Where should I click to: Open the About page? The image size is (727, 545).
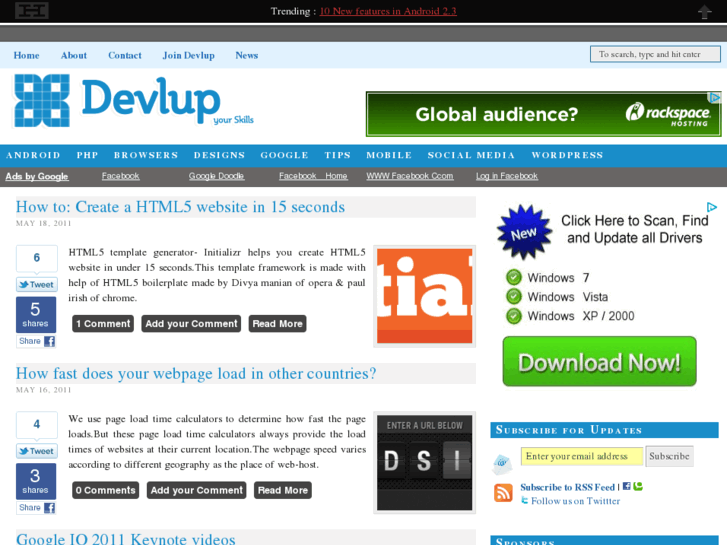74,55
